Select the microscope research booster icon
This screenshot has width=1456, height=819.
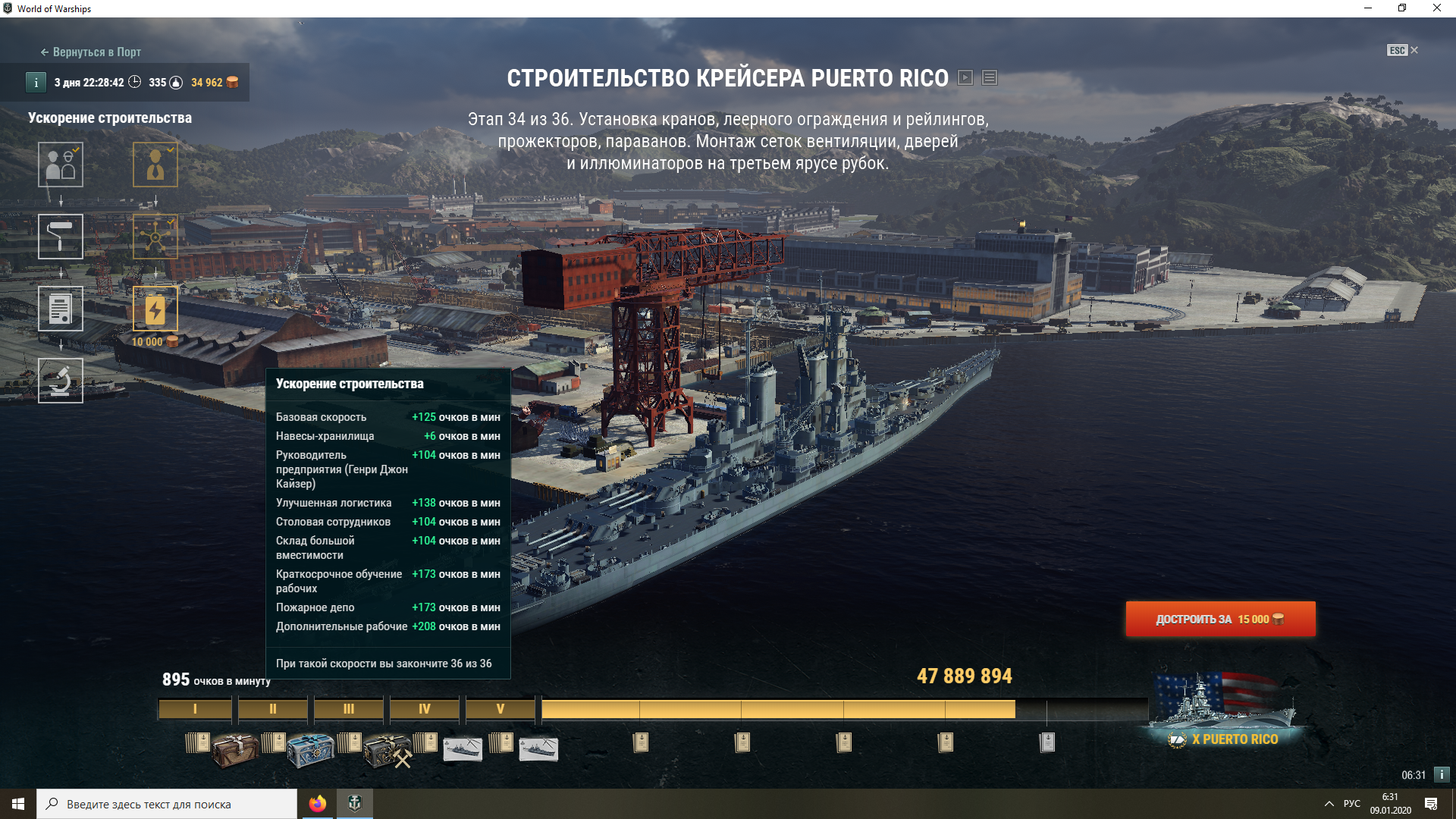tap(61, 381)
